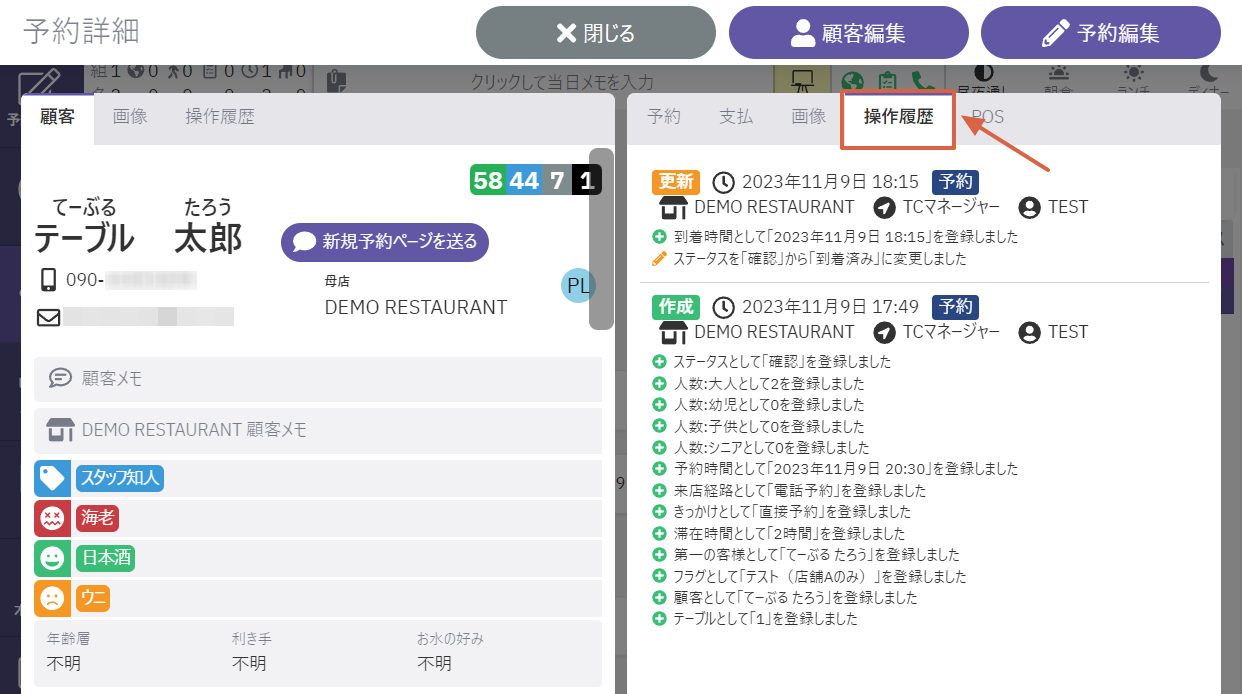Open customer panel's 操作履歴 tab
This screenshot has height=694, width=1242.
click(220, 117)
